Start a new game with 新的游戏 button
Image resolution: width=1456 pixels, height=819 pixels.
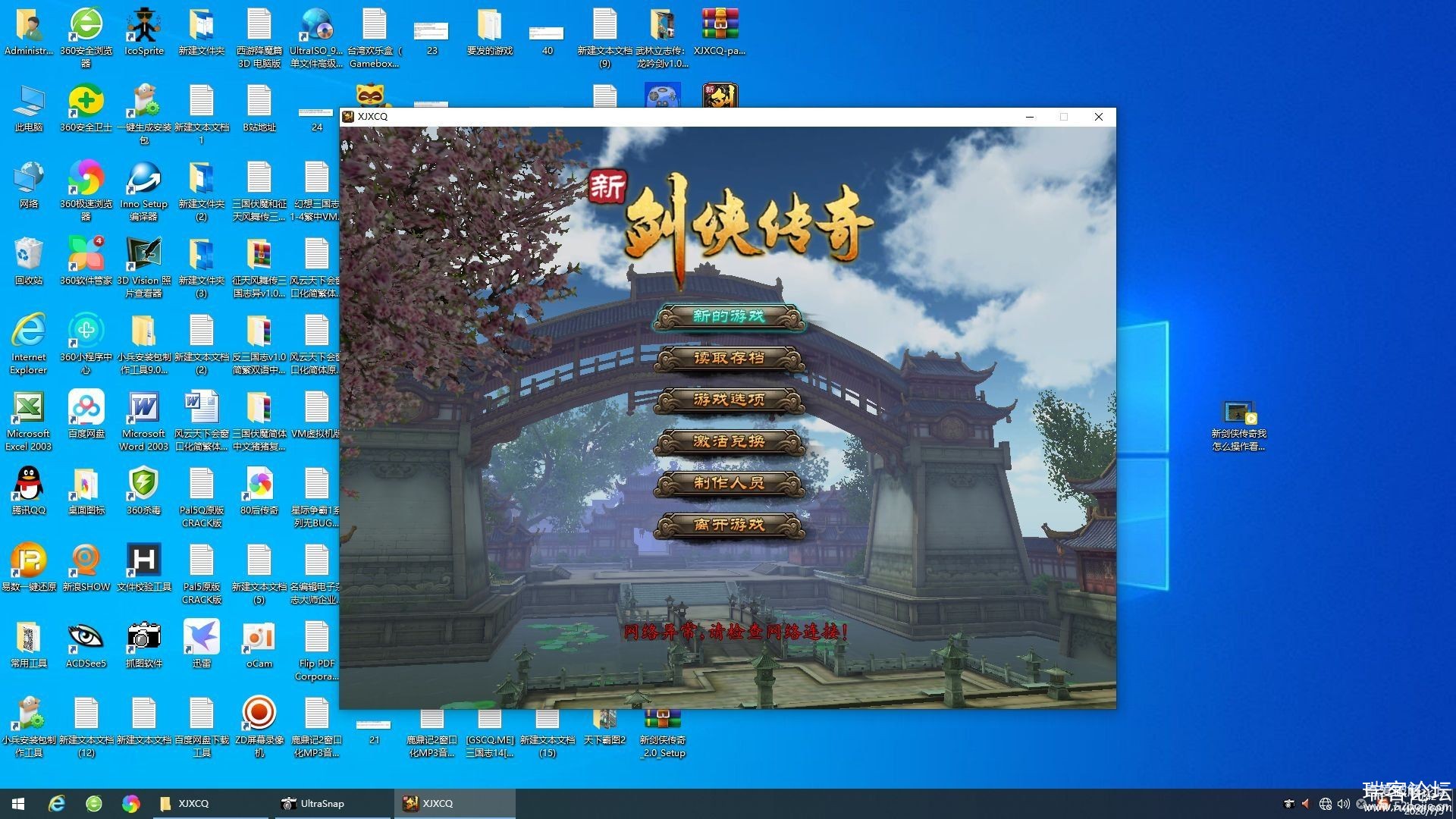[x=729, y=316]
